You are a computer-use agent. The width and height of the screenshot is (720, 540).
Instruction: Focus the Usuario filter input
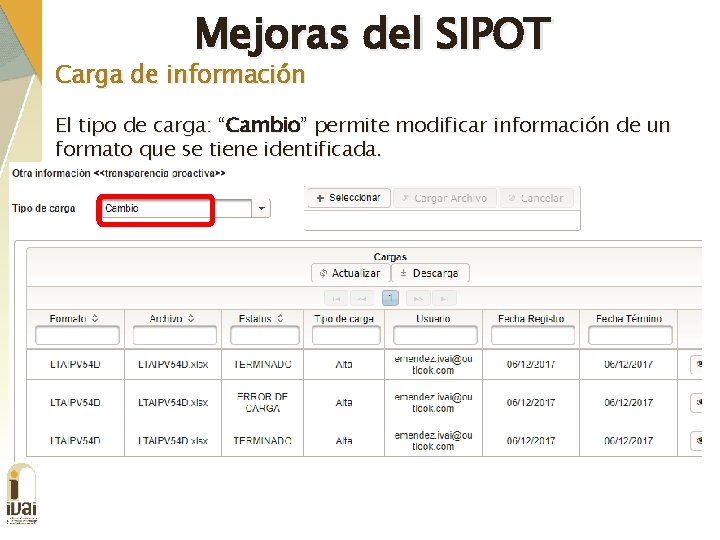click(435, 335)
